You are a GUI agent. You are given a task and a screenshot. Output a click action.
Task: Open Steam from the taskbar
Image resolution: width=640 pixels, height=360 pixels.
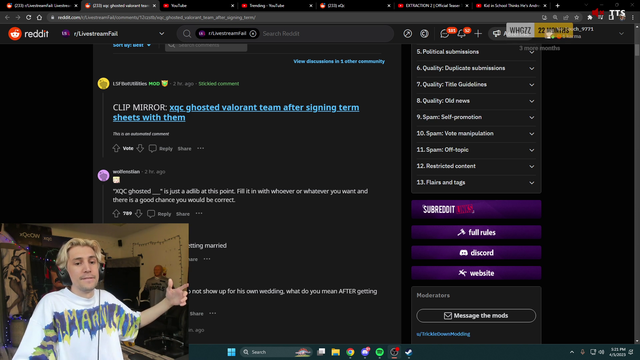[x=409, y=352]
